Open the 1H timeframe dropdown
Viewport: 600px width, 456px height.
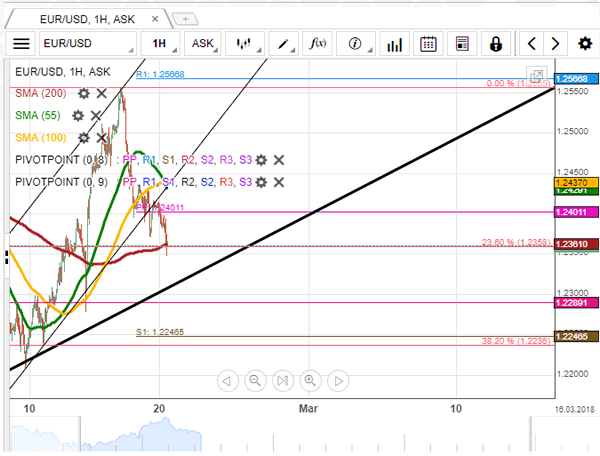159,44
